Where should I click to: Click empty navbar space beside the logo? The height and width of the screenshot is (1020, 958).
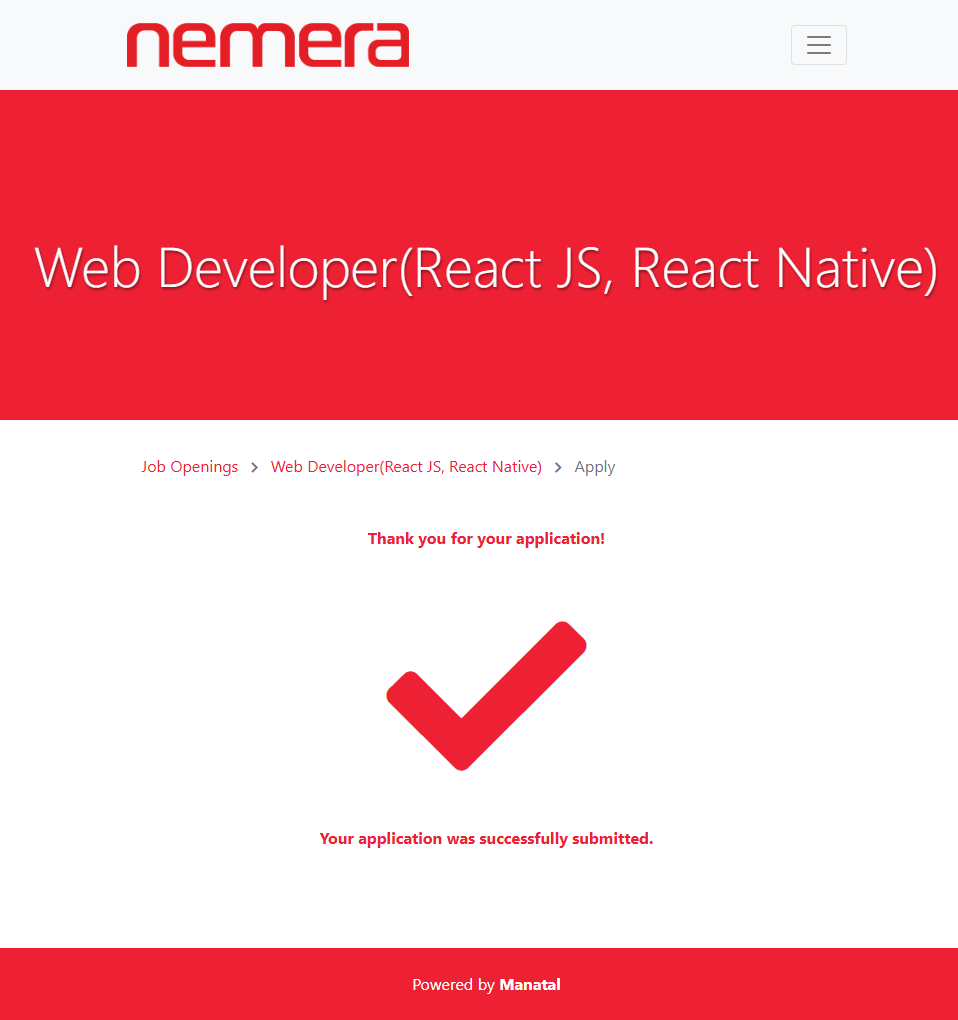pyautogui.click(x=600, y=45)
